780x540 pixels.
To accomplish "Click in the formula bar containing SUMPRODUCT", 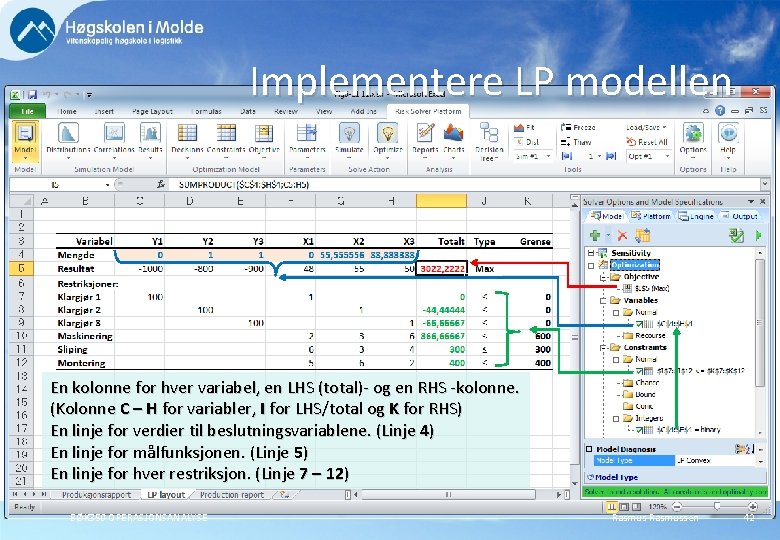I will pos(468,184).
